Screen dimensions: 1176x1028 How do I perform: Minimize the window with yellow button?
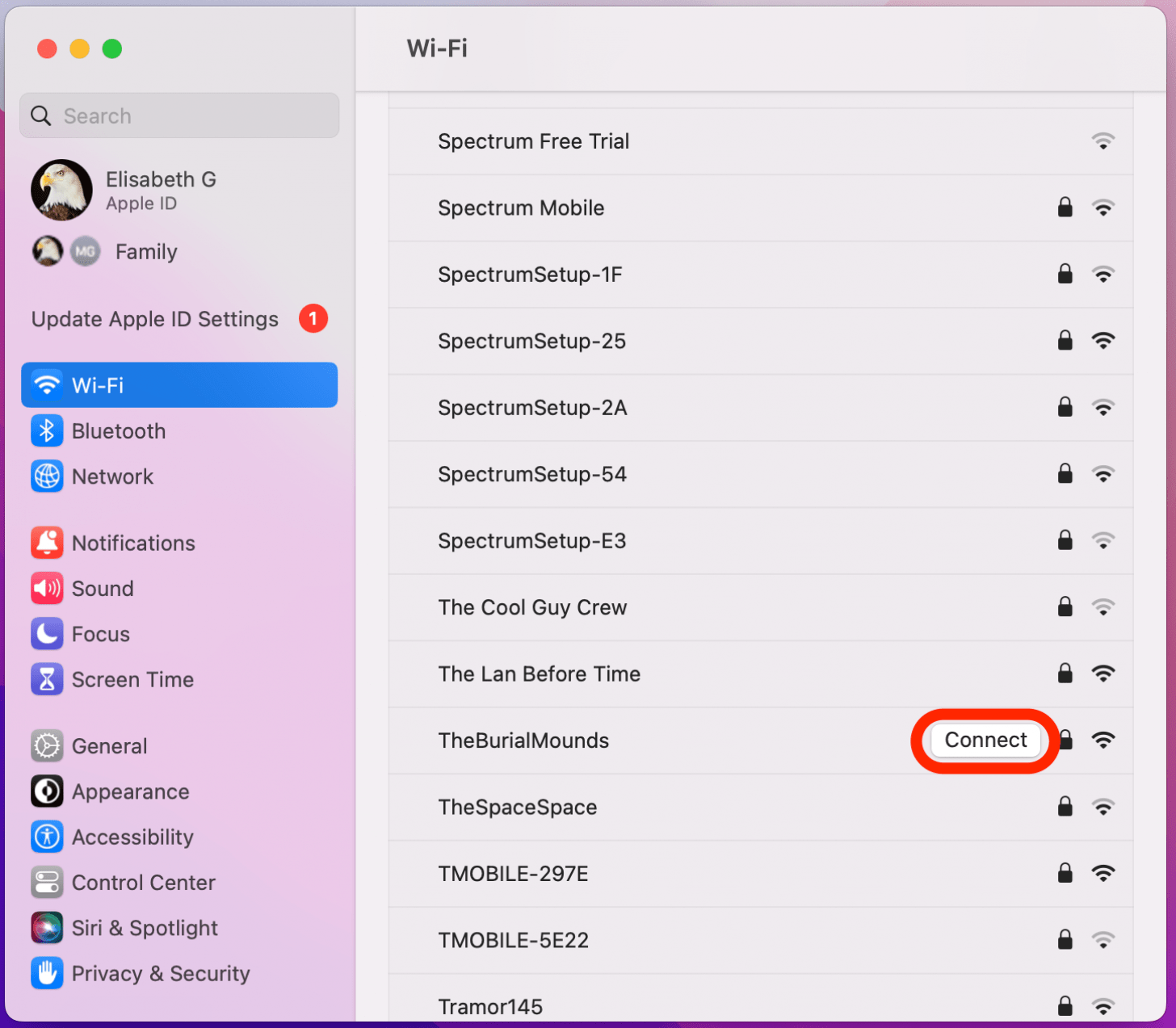79,48
